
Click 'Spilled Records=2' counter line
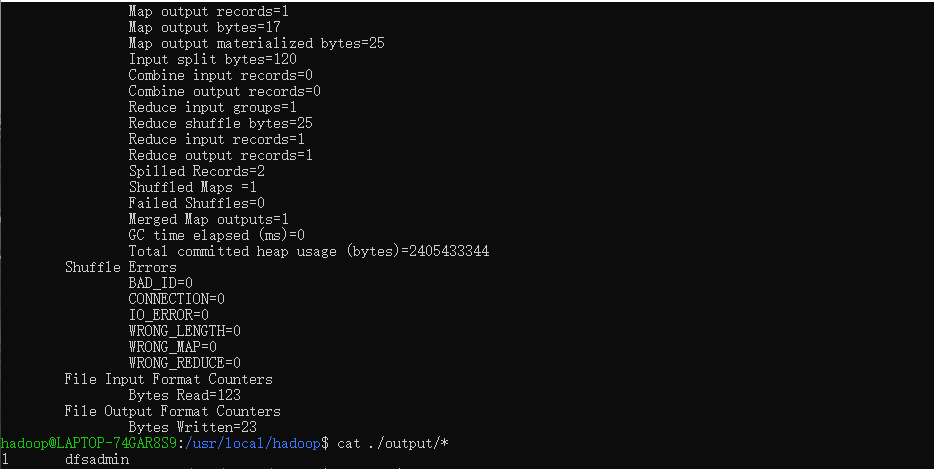pyautogui.click(x=196, y=172)
